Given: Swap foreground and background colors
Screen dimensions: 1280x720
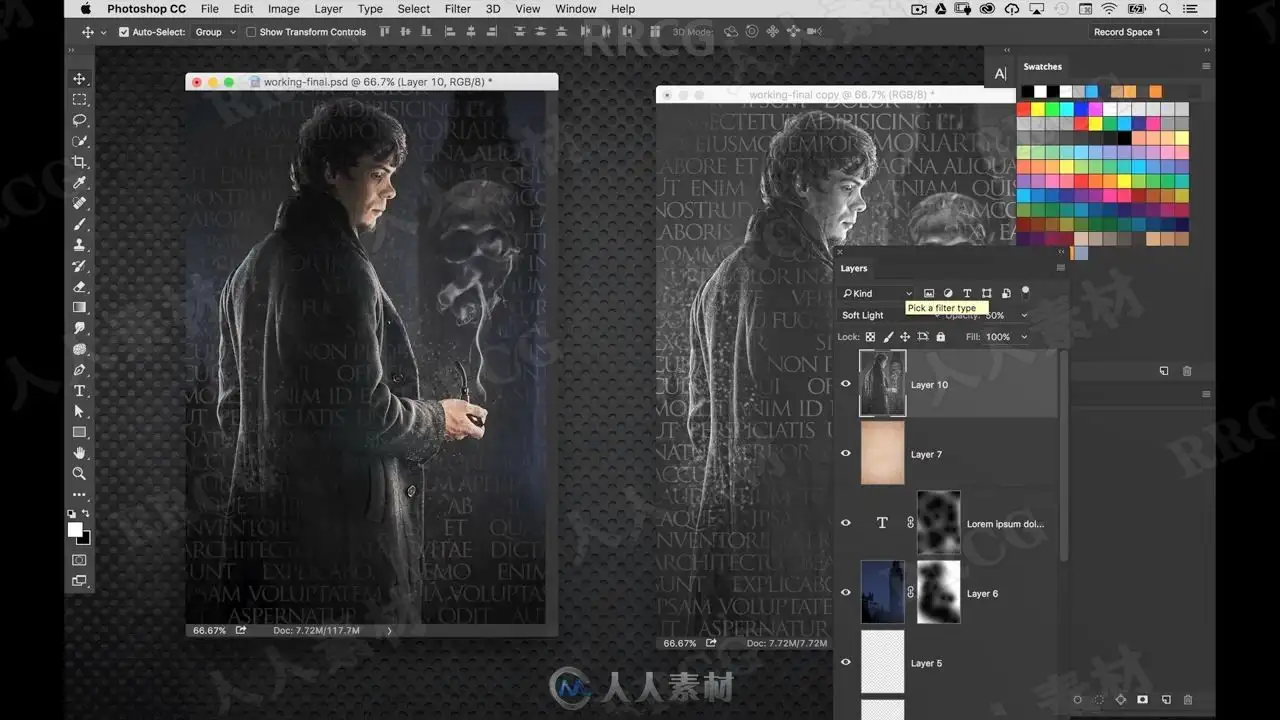Looking at the screenshot, I should pos(86,514).
